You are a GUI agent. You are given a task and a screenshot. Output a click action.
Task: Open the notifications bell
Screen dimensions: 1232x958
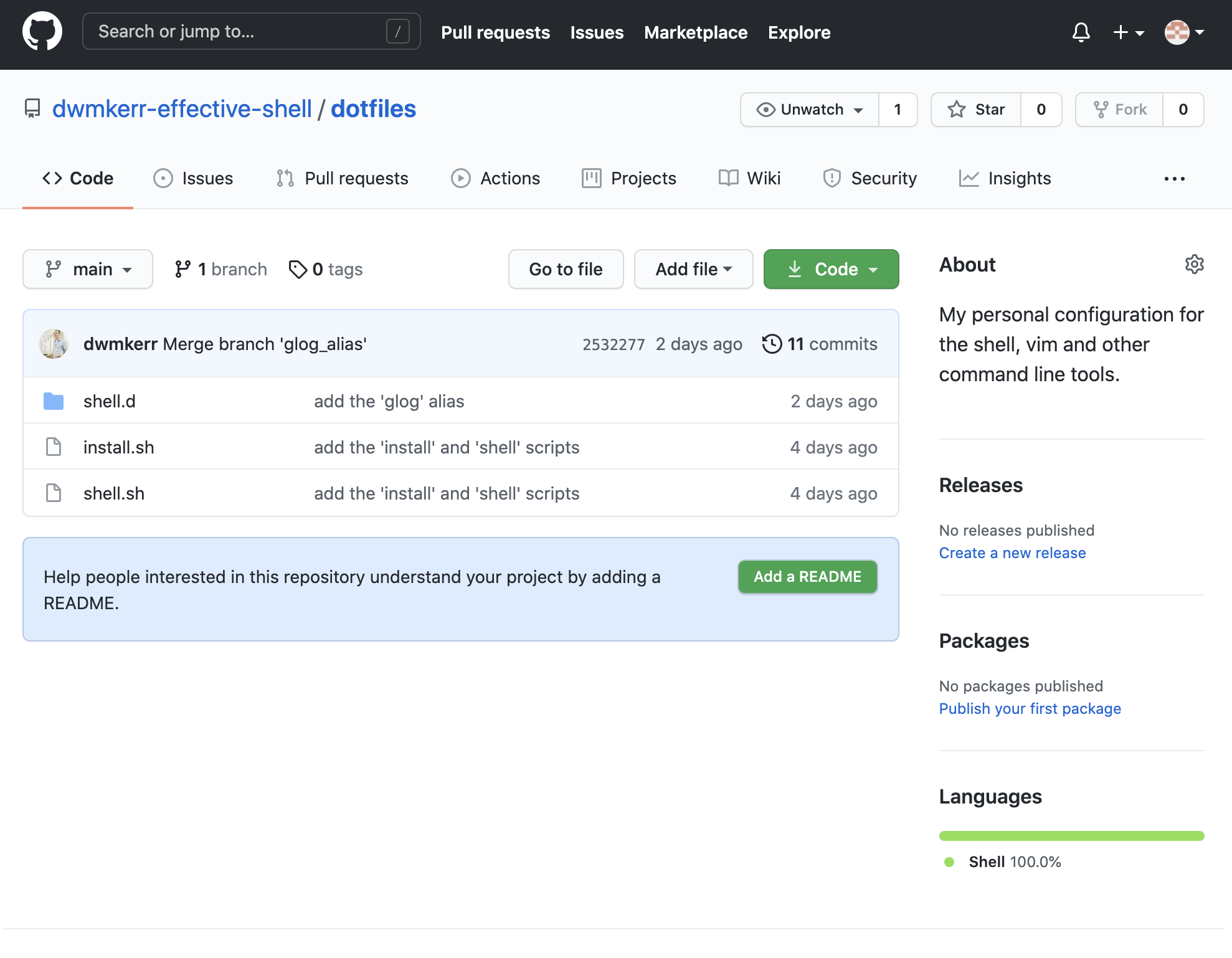(1081, 32)
